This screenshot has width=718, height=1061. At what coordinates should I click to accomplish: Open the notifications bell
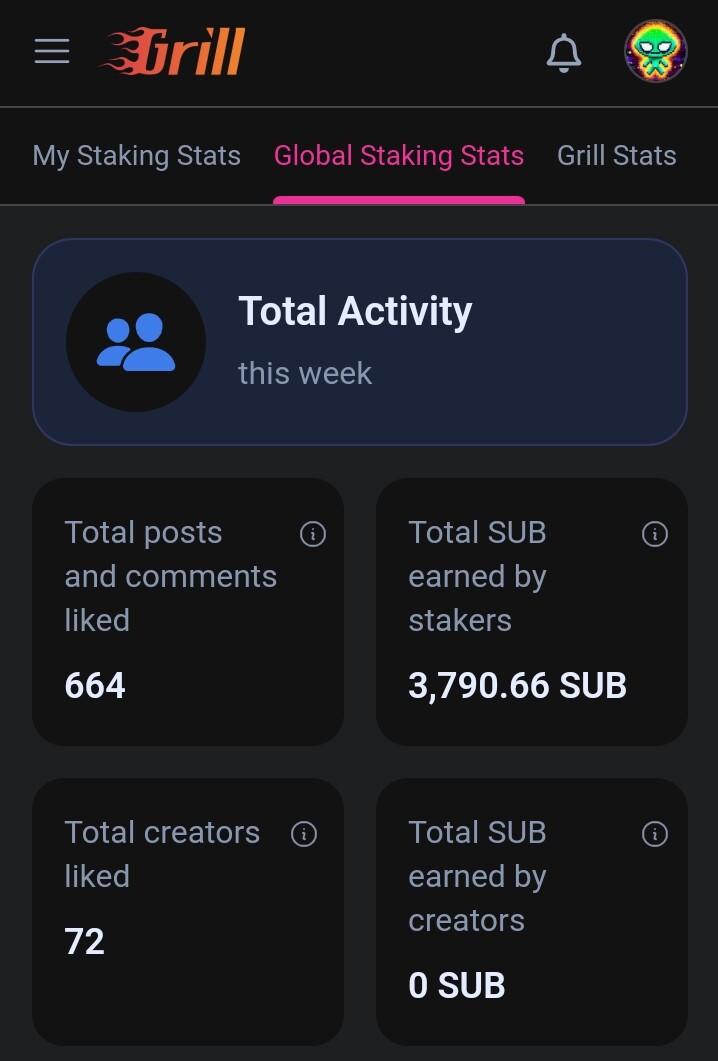pyautogui.click(x=564, y=52)
